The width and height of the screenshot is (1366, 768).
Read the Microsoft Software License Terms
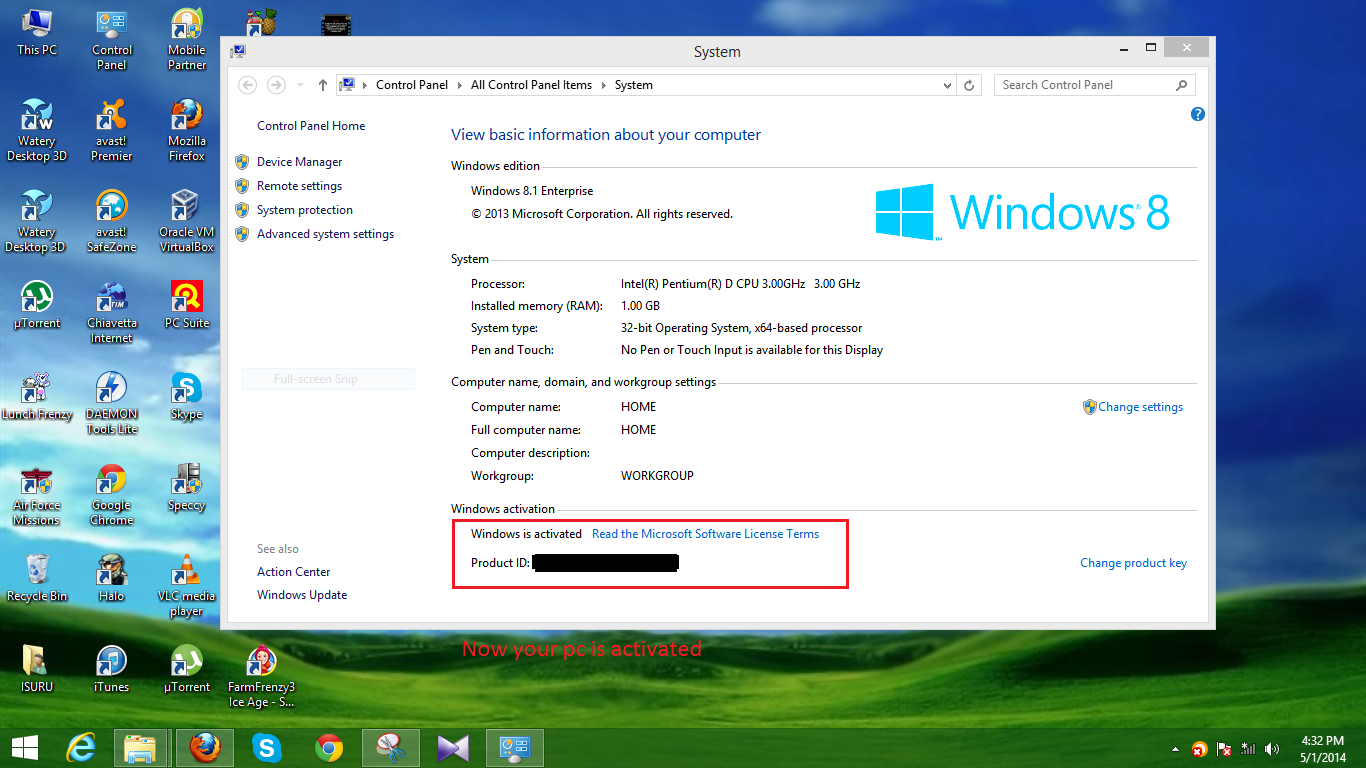pyautogui.click(x=705, y=534)
